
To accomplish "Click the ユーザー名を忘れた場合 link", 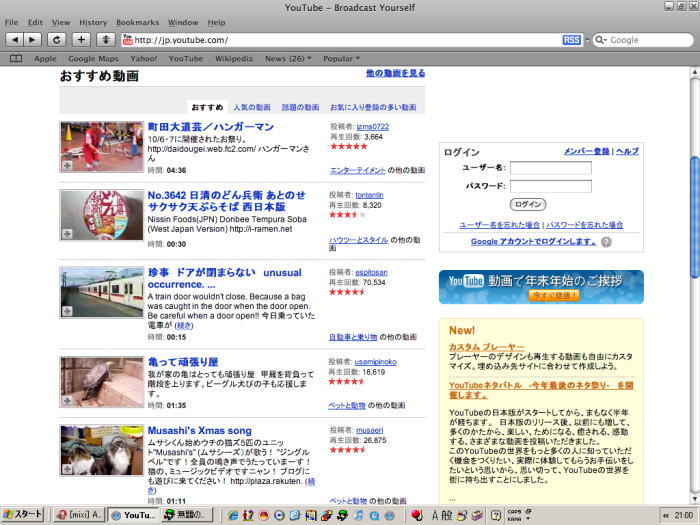I will click(x=500, y=225).
